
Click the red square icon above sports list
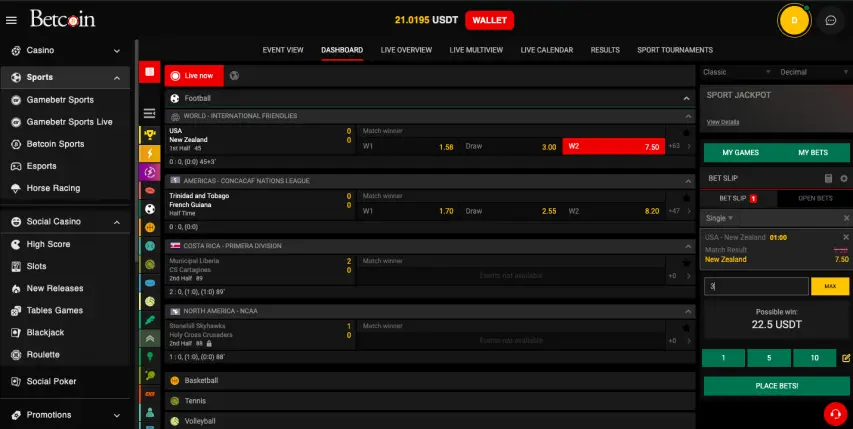(150, 72)
